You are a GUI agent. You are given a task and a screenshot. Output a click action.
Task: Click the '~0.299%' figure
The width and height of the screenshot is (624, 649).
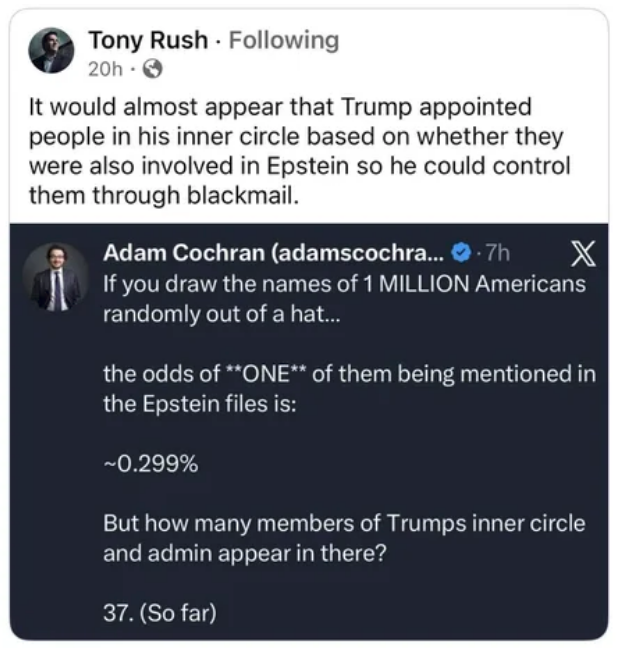[x=142, y=465]
